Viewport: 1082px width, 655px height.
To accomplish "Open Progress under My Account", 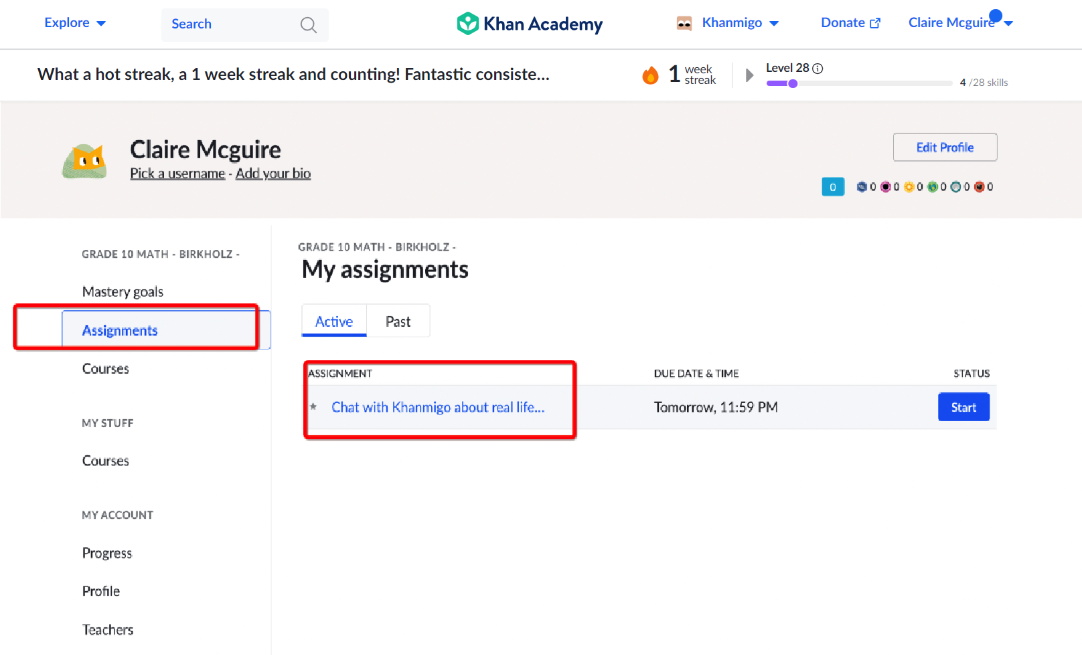I will click(x=107, y=553).
